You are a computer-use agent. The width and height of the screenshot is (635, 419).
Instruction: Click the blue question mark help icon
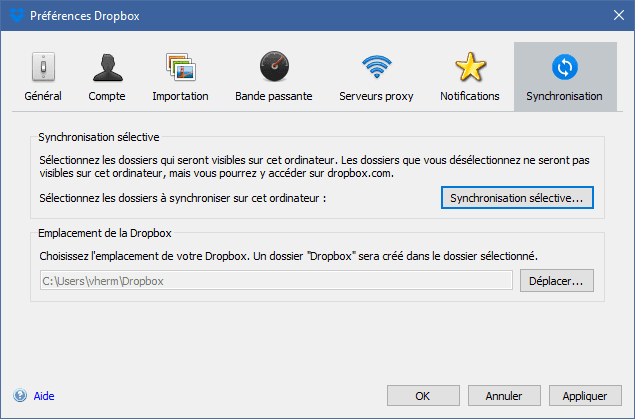tap(19, 395)
